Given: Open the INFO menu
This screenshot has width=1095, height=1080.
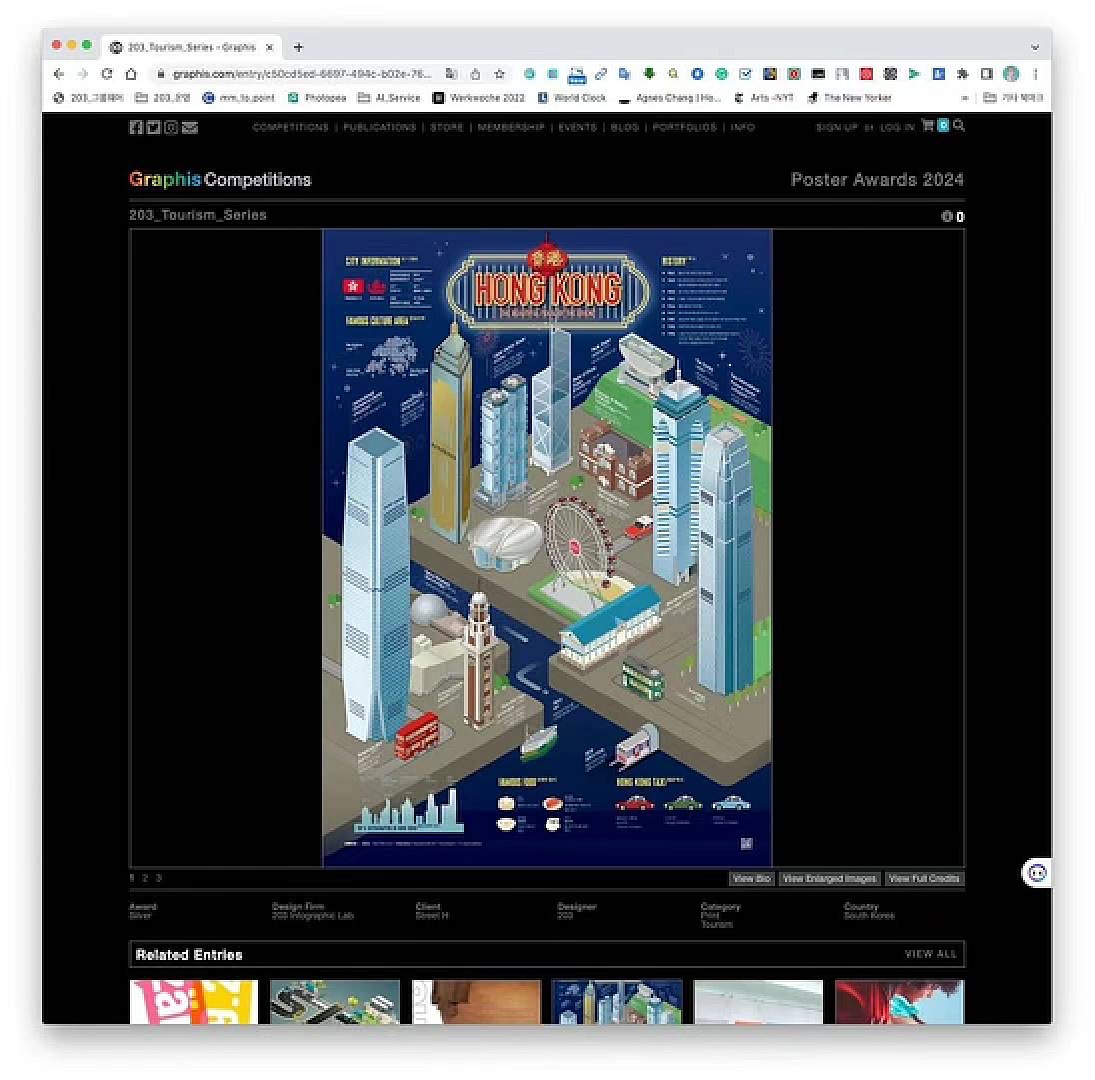Looking at the screenshot, I should [x=742, y=127].
